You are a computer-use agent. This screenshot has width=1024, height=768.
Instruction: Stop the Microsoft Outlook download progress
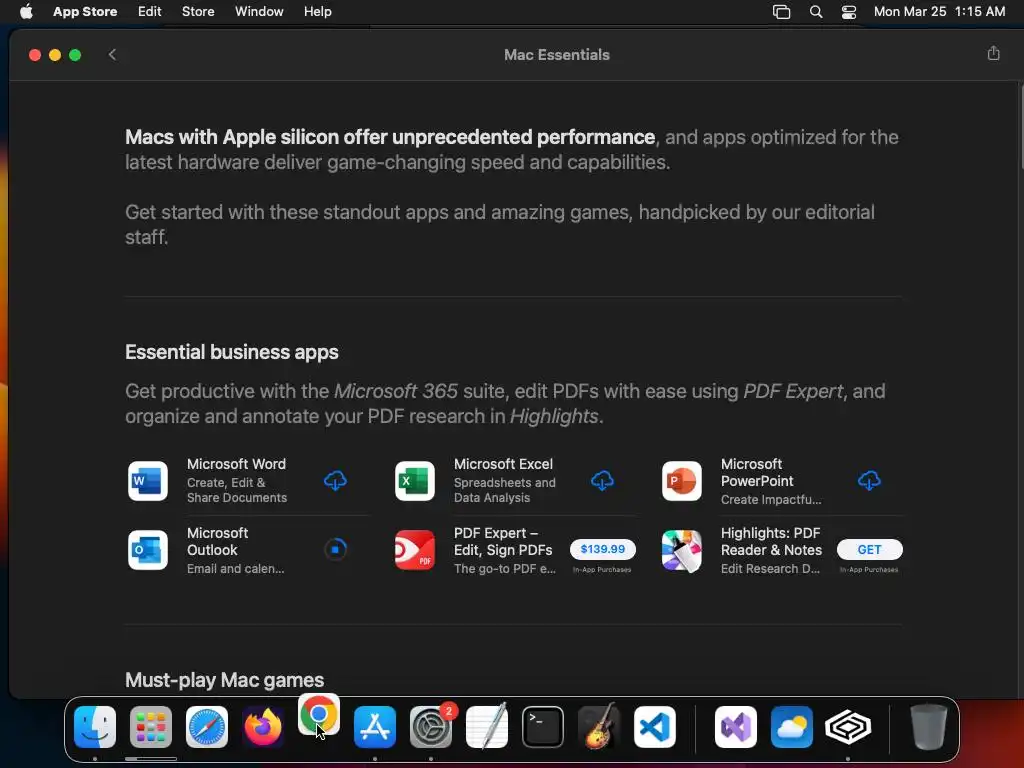pos(335,549)
